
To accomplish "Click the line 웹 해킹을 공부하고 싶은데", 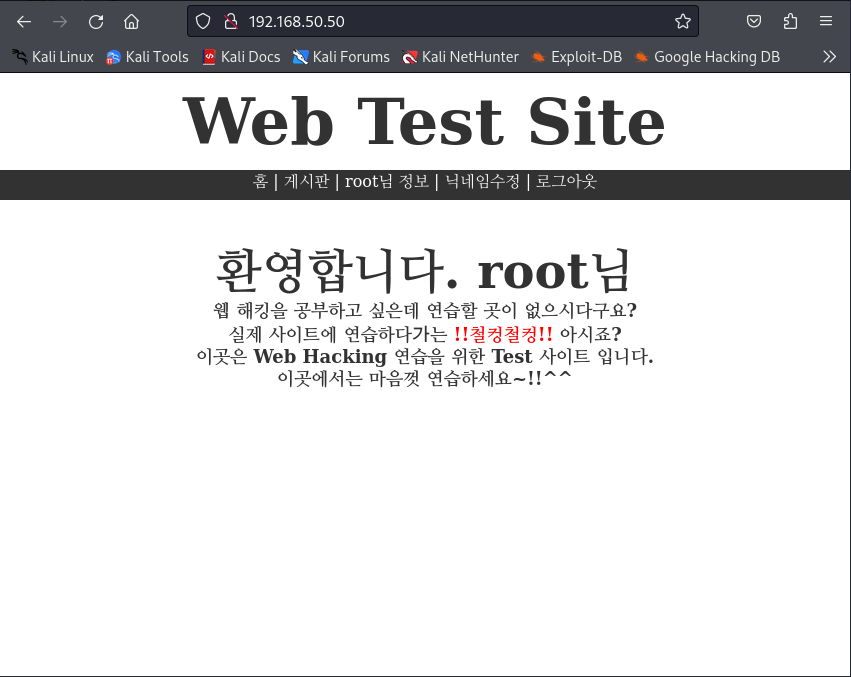I will click(x=424, y=311).
